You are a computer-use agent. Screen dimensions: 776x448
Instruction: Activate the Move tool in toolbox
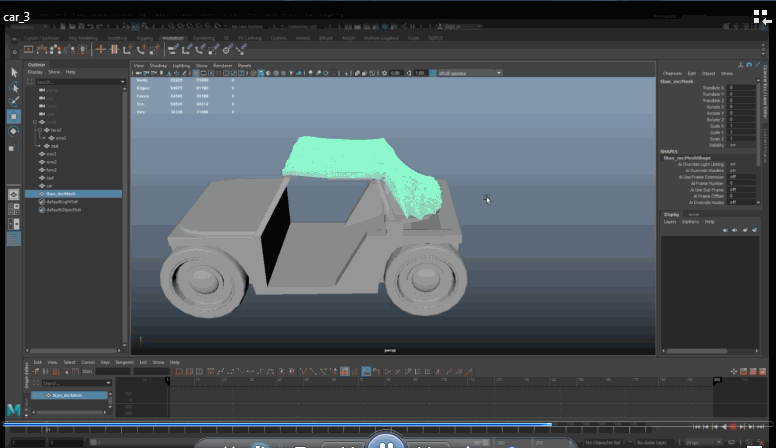tap(14, 116)
